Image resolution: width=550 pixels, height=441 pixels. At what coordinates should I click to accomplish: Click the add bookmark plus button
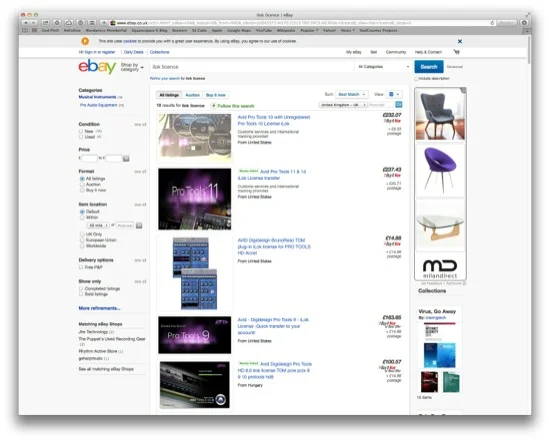[x=104, y=23]
